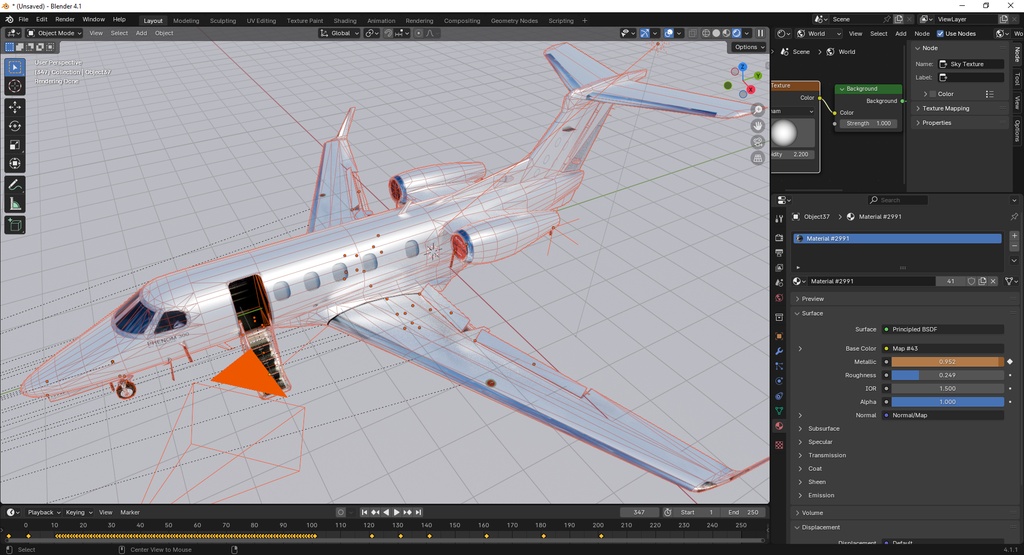
Task: Switch to the Shading workspace tab
Action: click(x=344, y=20)
